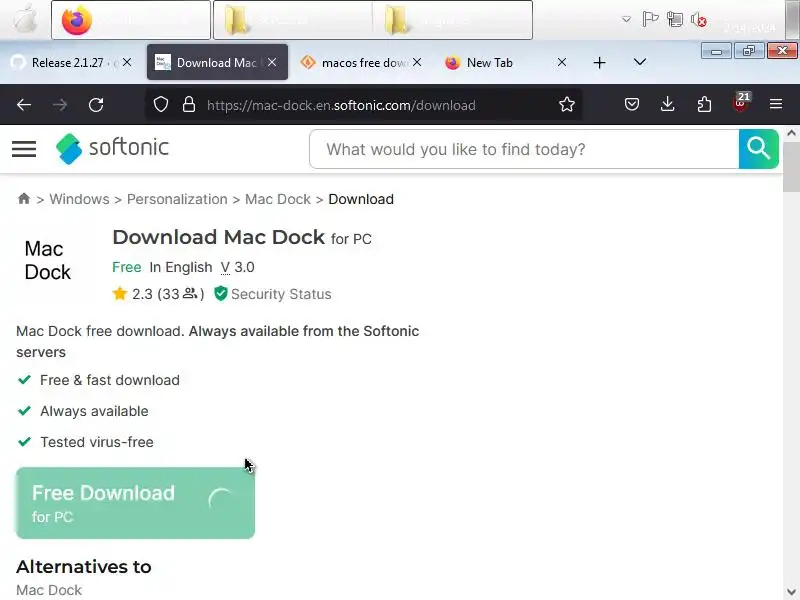Open the Windows breadcrumb link
800x600 pixels.
[x=79, y=199]
